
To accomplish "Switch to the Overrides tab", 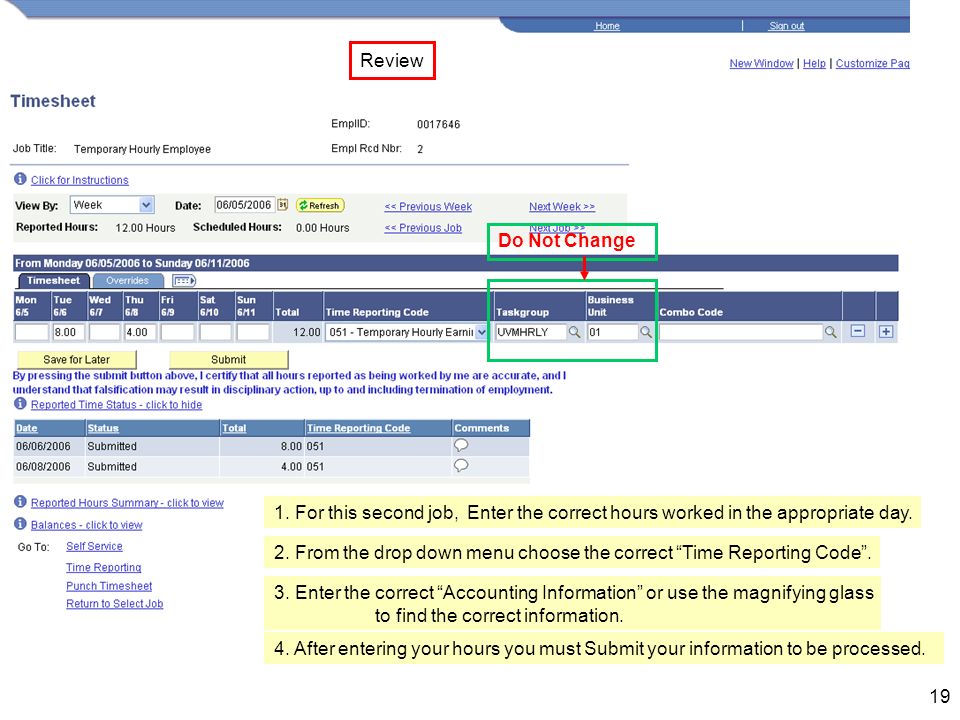I will coord(127,280).
